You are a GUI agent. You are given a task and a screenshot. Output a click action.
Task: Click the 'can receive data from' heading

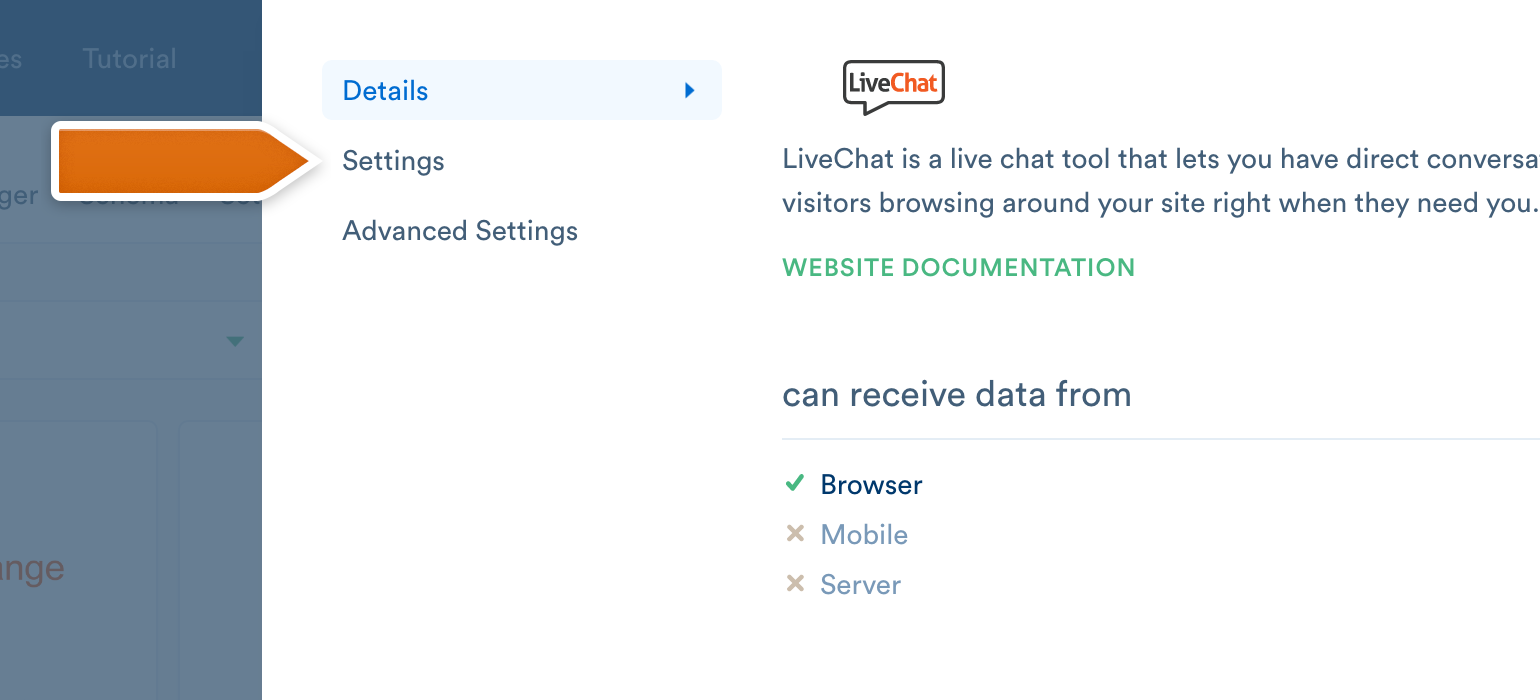click(x=957, y=394)
